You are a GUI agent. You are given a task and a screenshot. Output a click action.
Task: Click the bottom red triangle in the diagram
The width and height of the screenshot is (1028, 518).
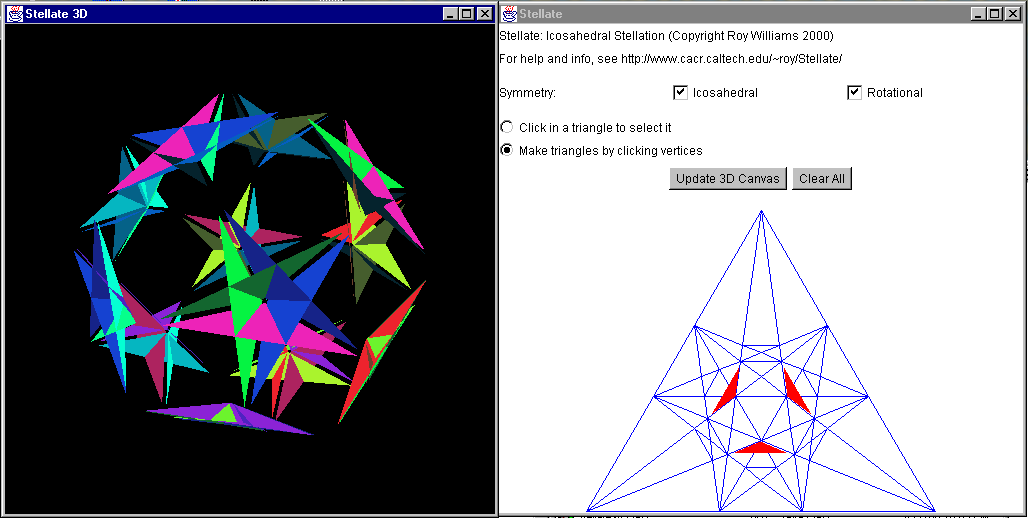[761, 448]
